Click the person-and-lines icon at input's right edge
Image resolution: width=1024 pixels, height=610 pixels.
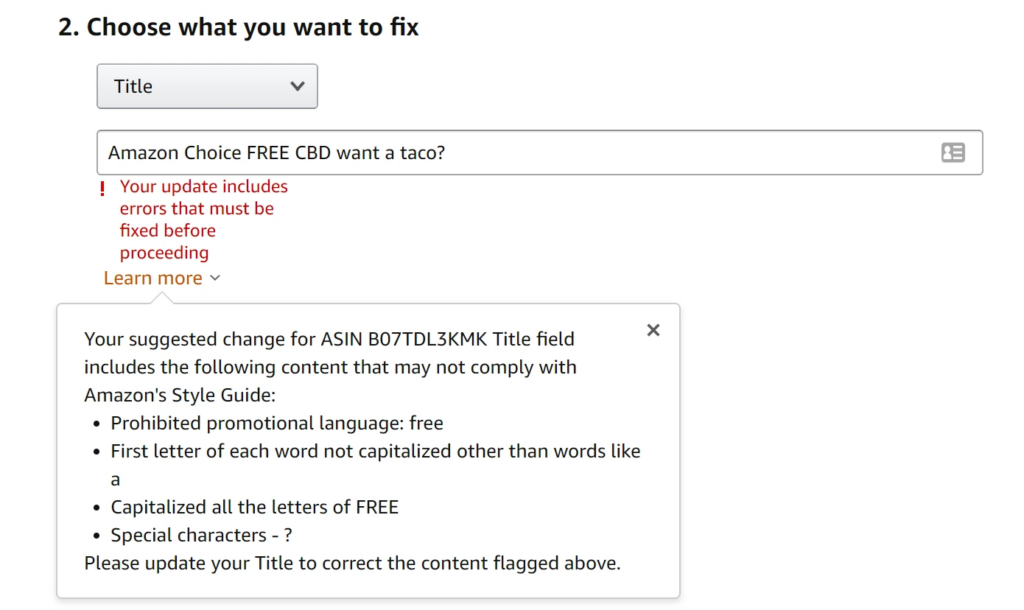[952, 152]
